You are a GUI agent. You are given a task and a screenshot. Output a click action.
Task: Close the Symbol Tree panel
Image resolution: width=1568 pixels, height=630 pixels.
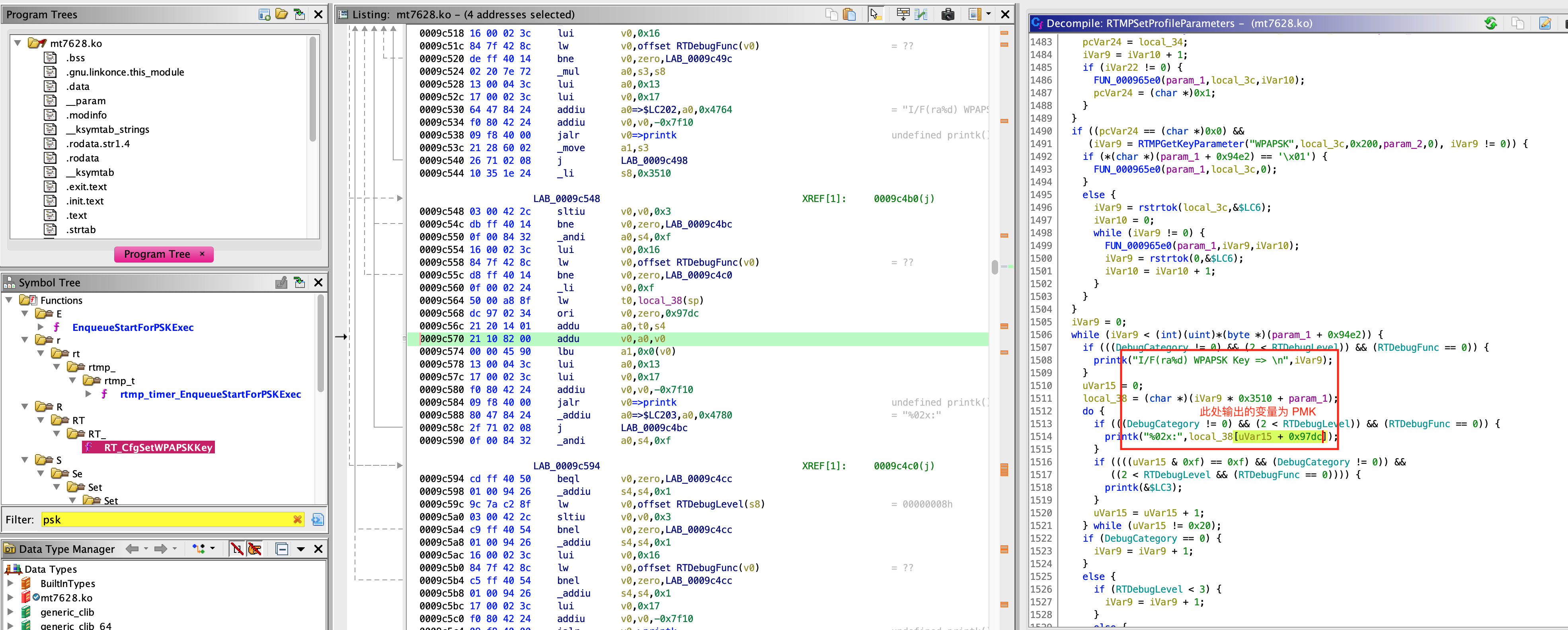pos(318,282)
